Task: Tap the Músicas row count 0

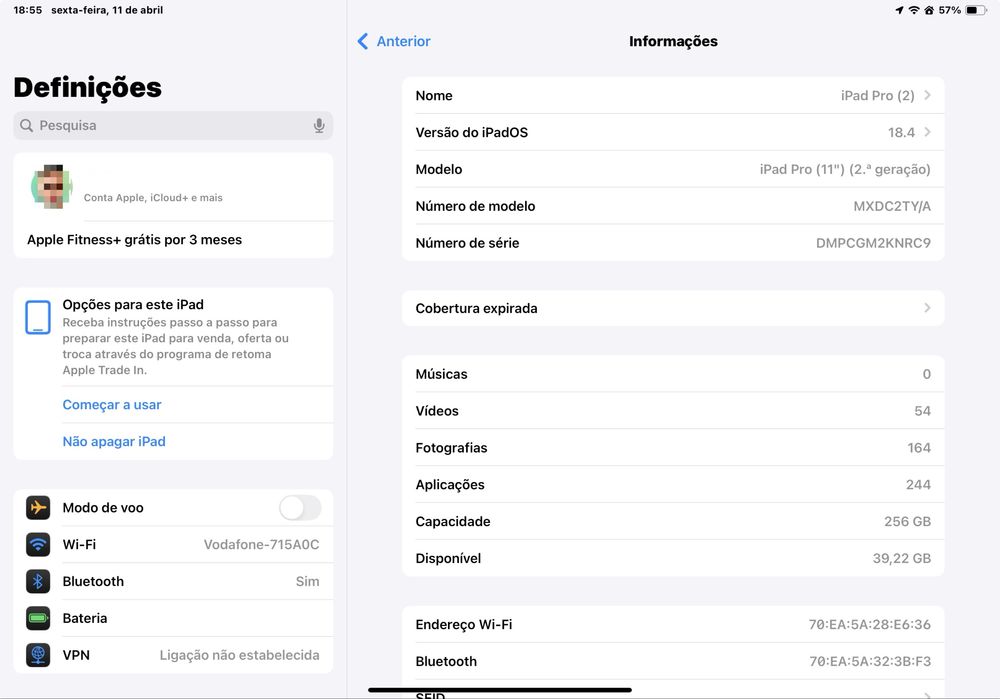Action: [927, 374]
